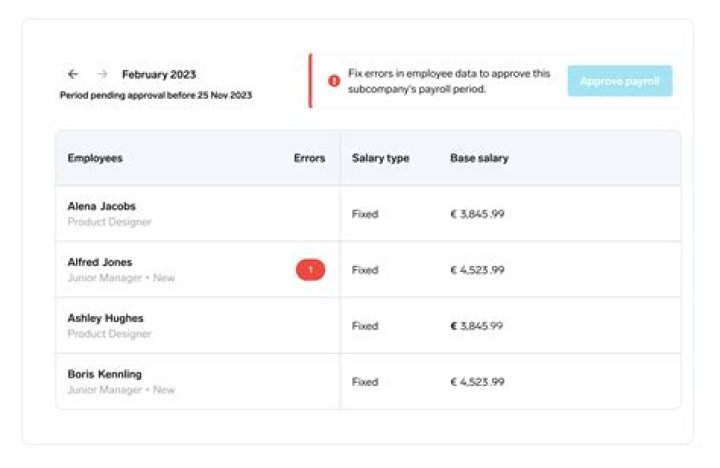Viewport: 720px width, 468px height.
Task: Go to the next payroll period arrow
Action: pos(102,74)
